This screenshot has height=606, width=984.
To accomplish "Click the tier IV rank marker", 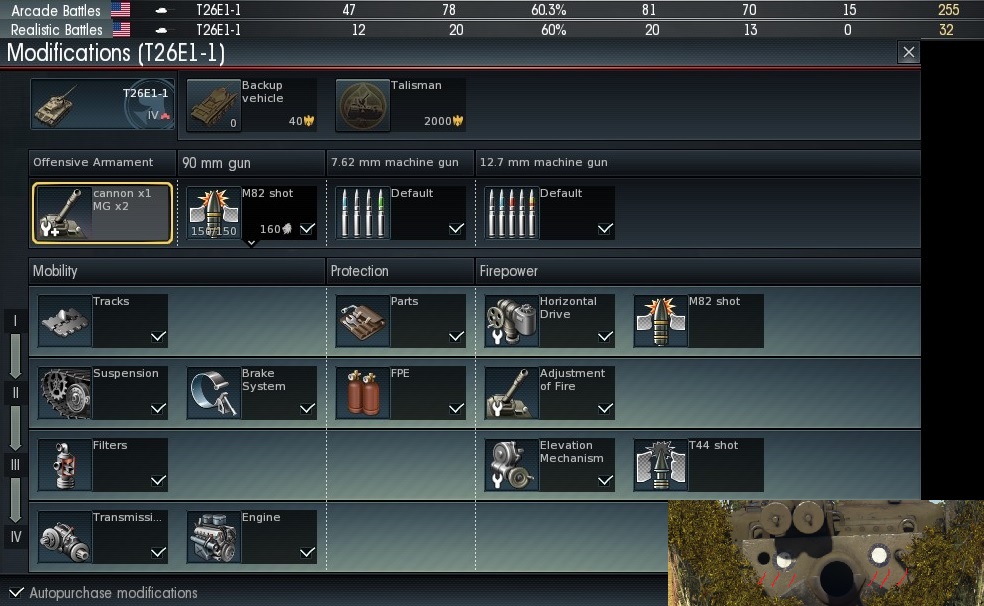I will (x=15, y=537).
